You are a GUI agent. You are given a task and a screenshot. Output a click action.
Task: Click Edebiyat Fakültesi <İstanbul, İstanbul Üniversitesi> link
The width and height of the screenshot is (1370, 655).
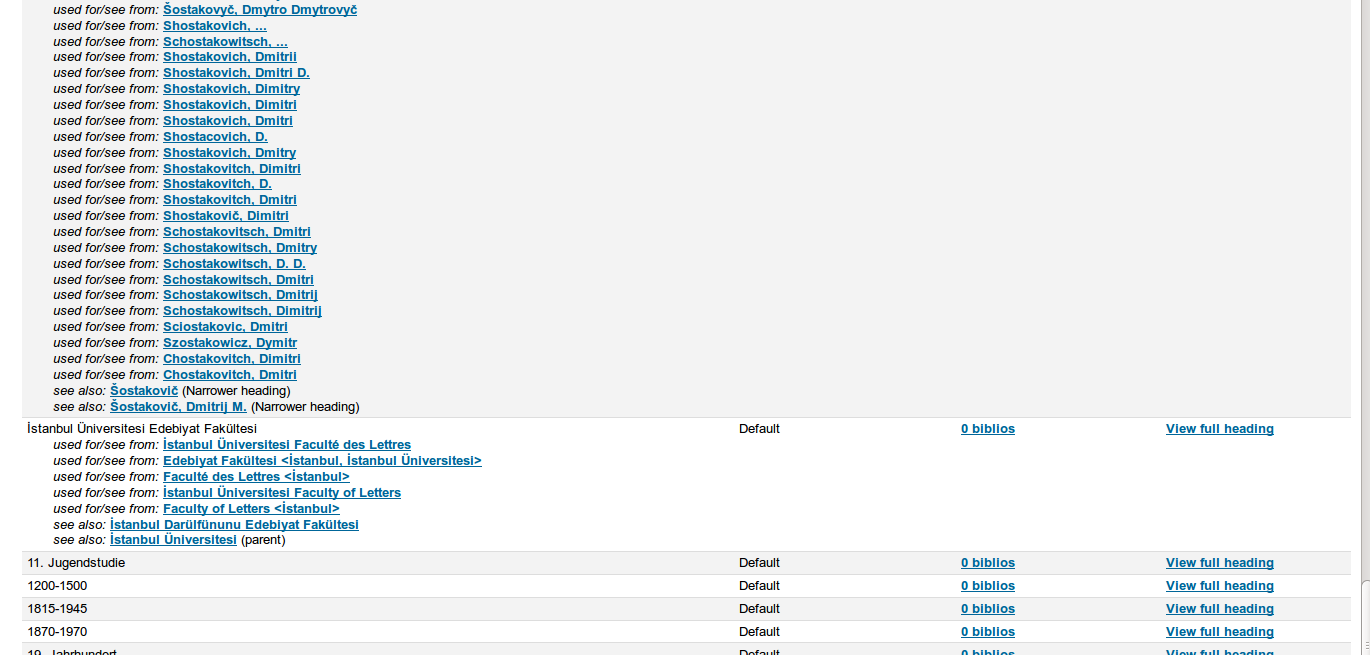click(x=322, y=461)
